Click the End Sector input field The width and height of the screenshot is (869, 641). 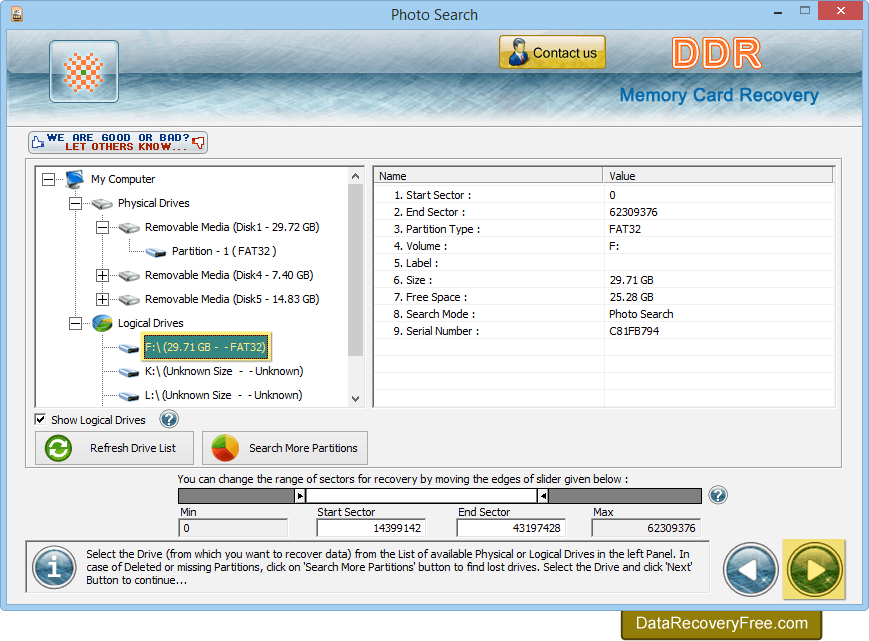coord(510,528)
